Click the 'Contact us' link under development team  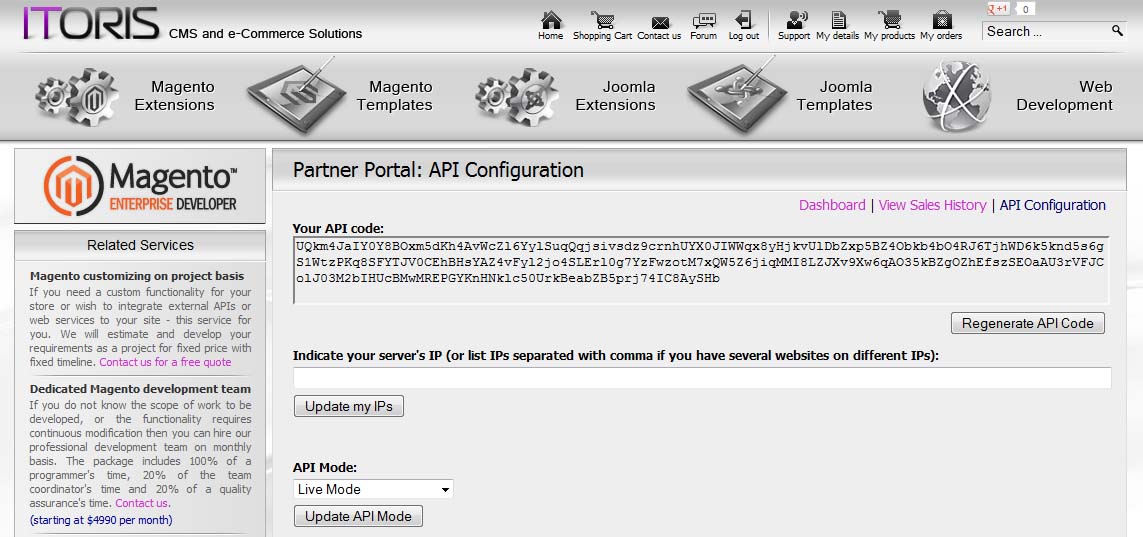[141, 503]
